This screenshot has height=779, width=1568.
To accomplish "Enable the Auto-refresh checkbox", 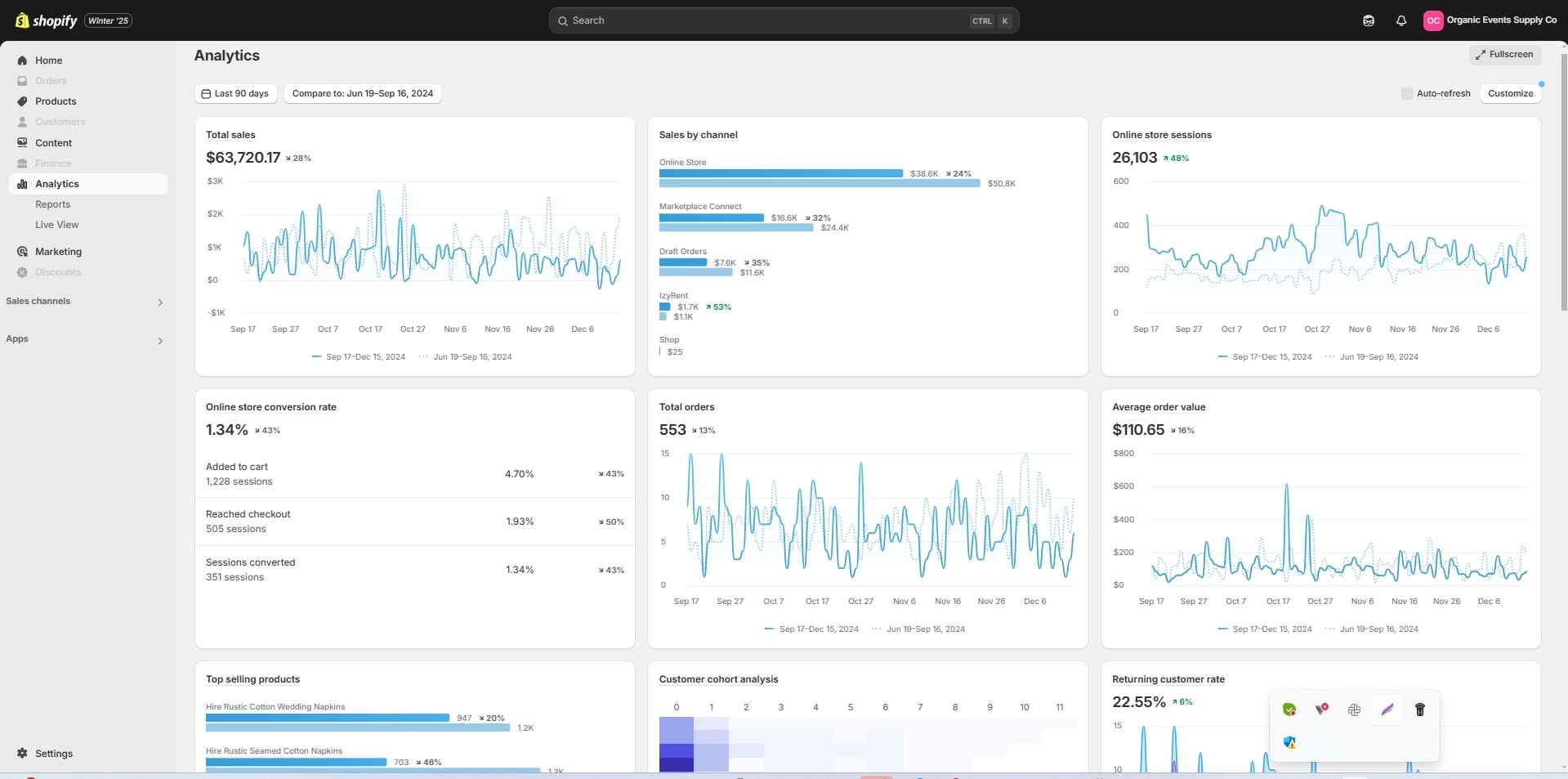I will (1407, 93).
